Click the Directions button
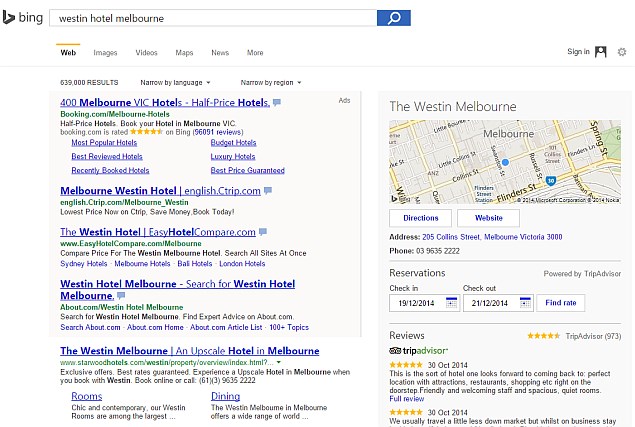The height and width of the screenshot is (427, 635). point(420,218)
